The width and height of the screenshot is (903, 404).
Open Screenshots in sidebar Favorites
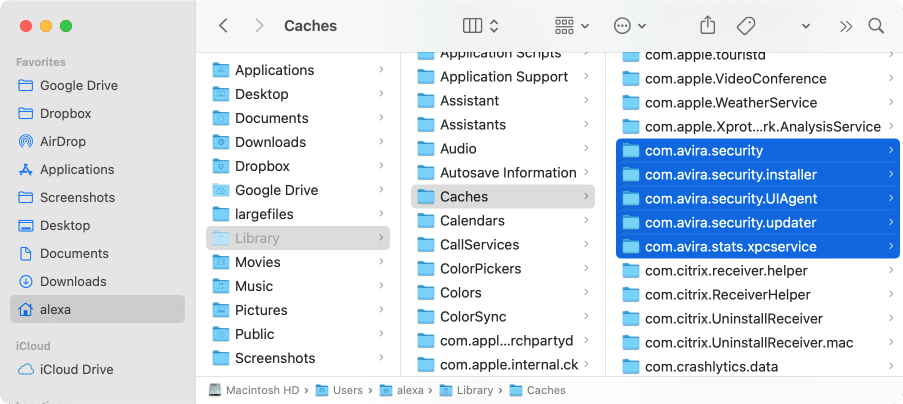pyautogui.click(x=97, y=197)
